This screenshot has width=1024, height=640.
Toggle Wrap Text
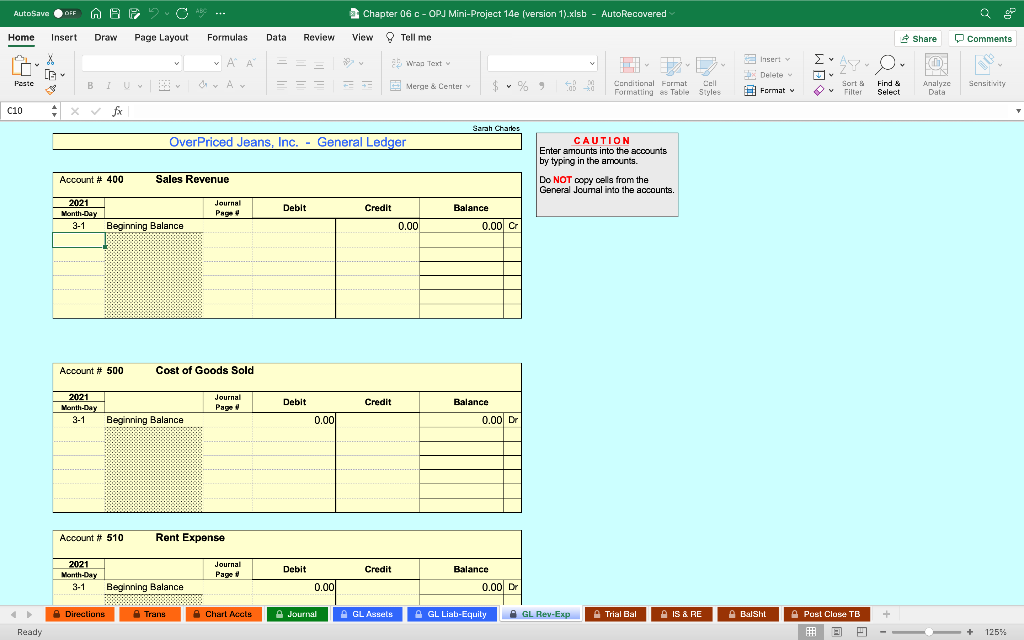[x=421, y=63]
